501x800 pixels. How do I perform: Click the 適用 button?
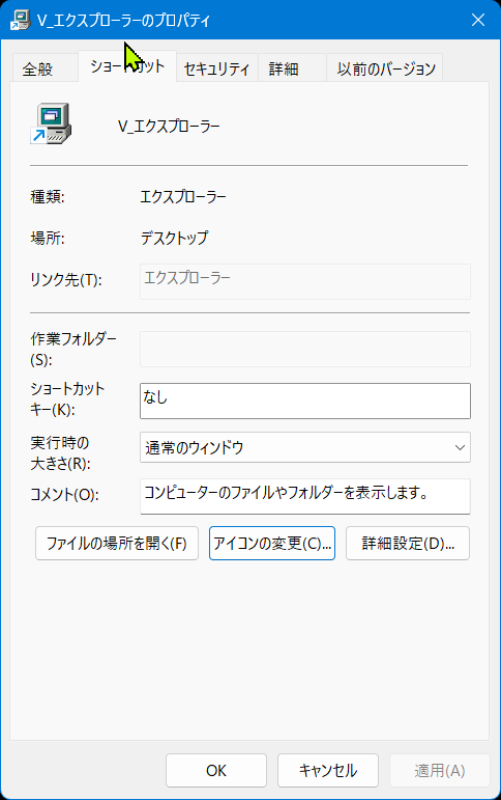point(439,770)
